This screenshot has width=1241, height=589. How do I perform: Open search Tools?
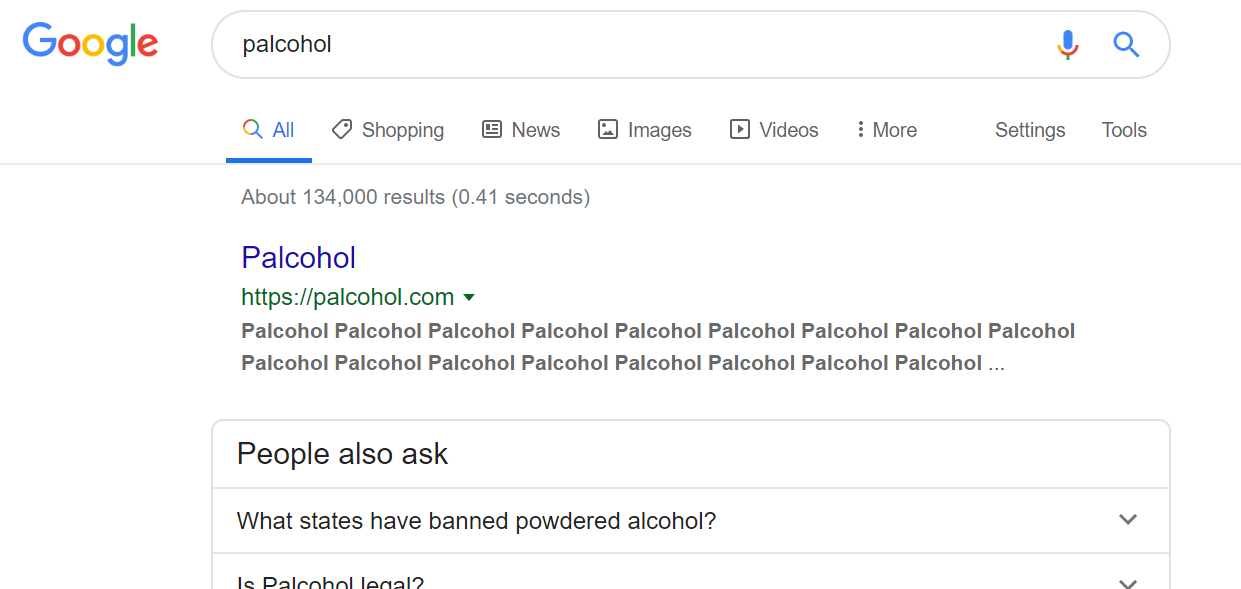1124,130
